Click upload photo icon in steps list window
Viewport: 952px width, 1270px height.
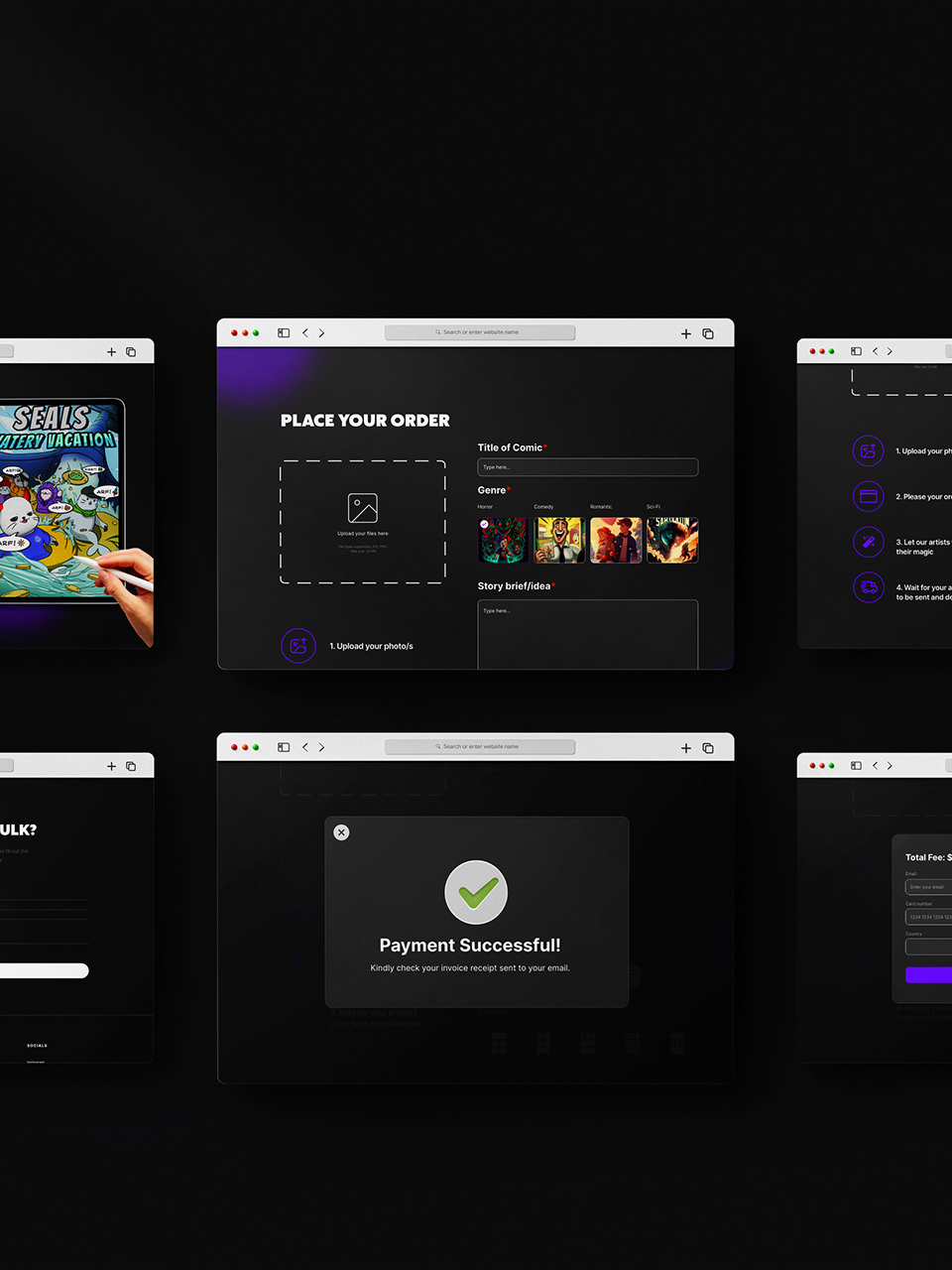(868, 450)
